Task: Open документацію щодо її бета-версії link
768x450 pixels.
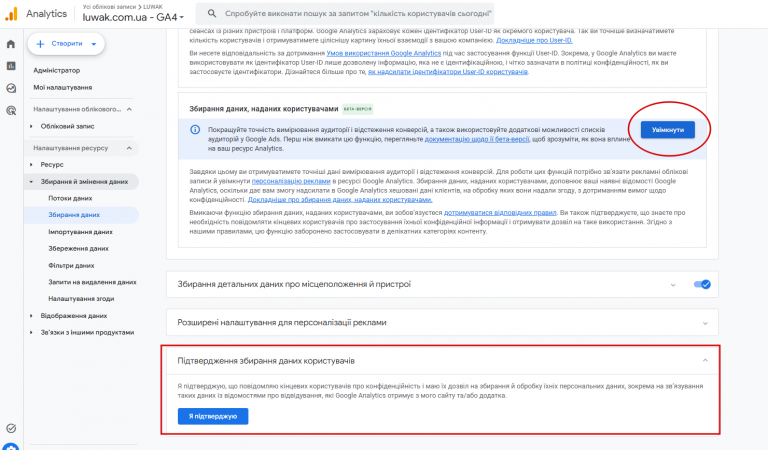Action: point(477,139)
